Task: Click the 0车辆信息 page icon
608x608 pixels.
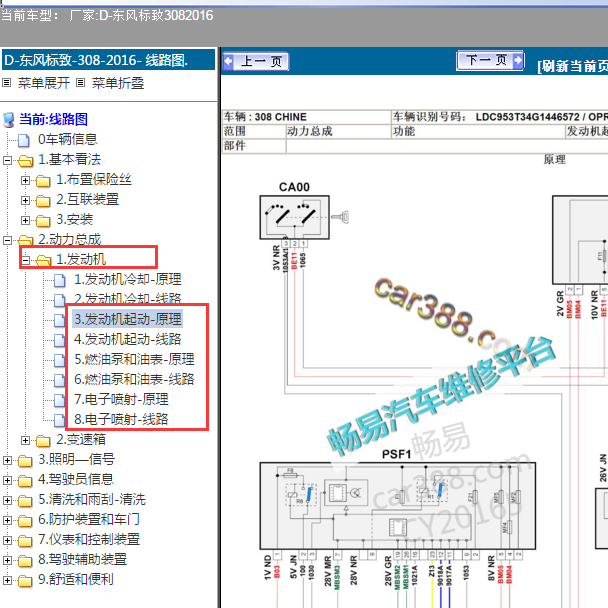Action: coord(24,140)
